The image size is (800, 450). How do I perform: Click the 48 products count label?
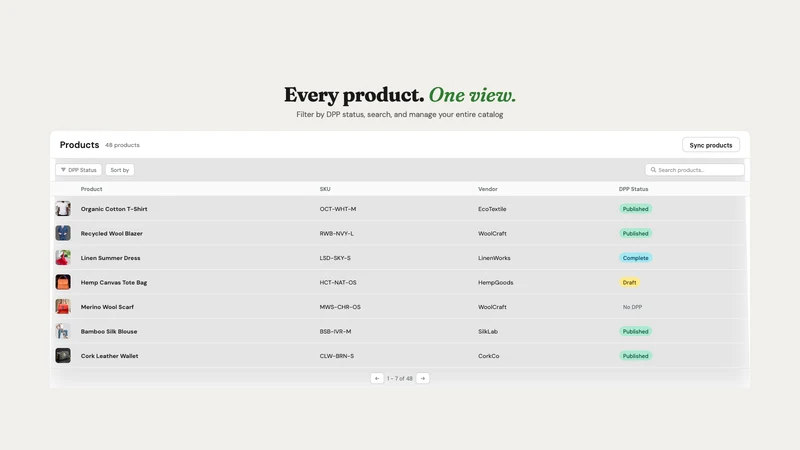click(x=122, y=145)
